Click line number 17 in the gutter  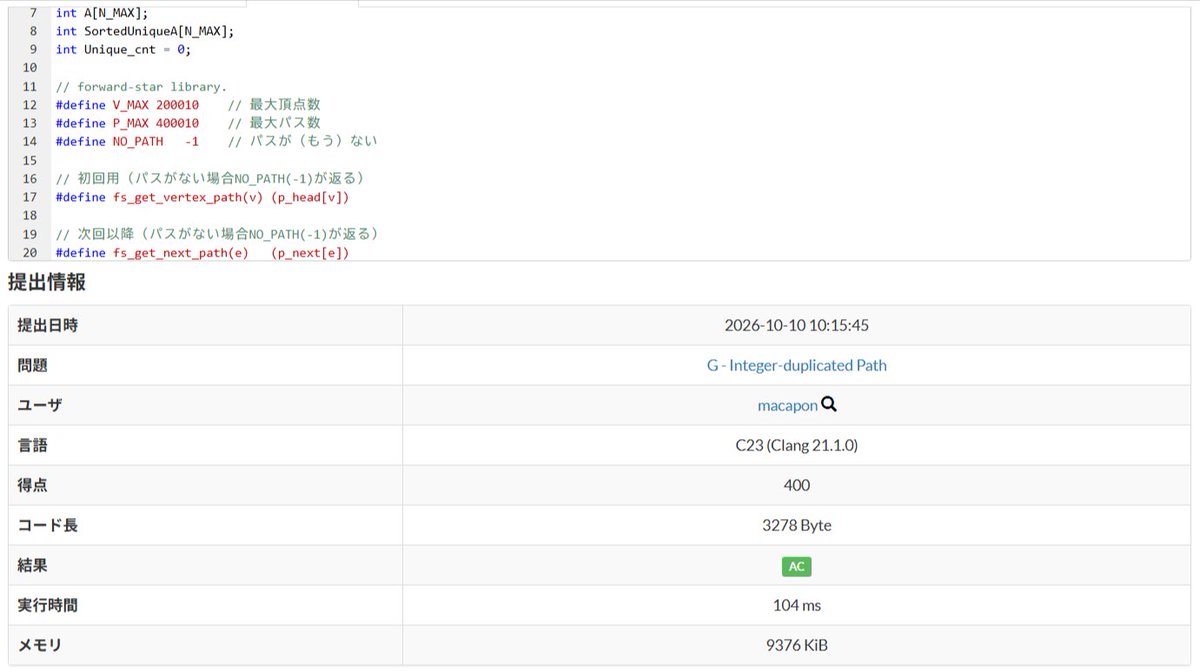[29, 197]
